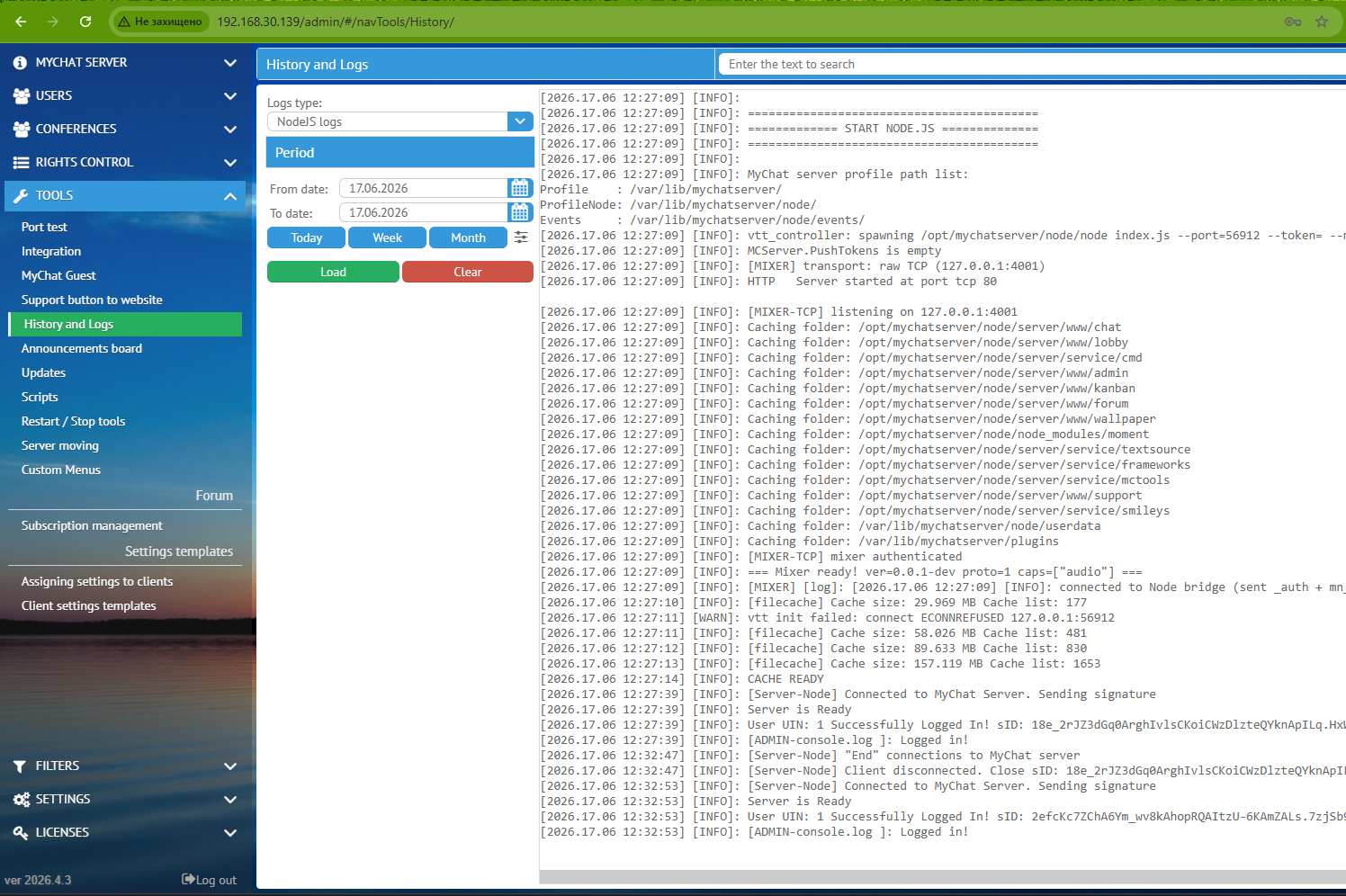This screenshot has width=1346, height=896.
Task: Expand the SETTINGS menu chevron
Action: (230, 800)
